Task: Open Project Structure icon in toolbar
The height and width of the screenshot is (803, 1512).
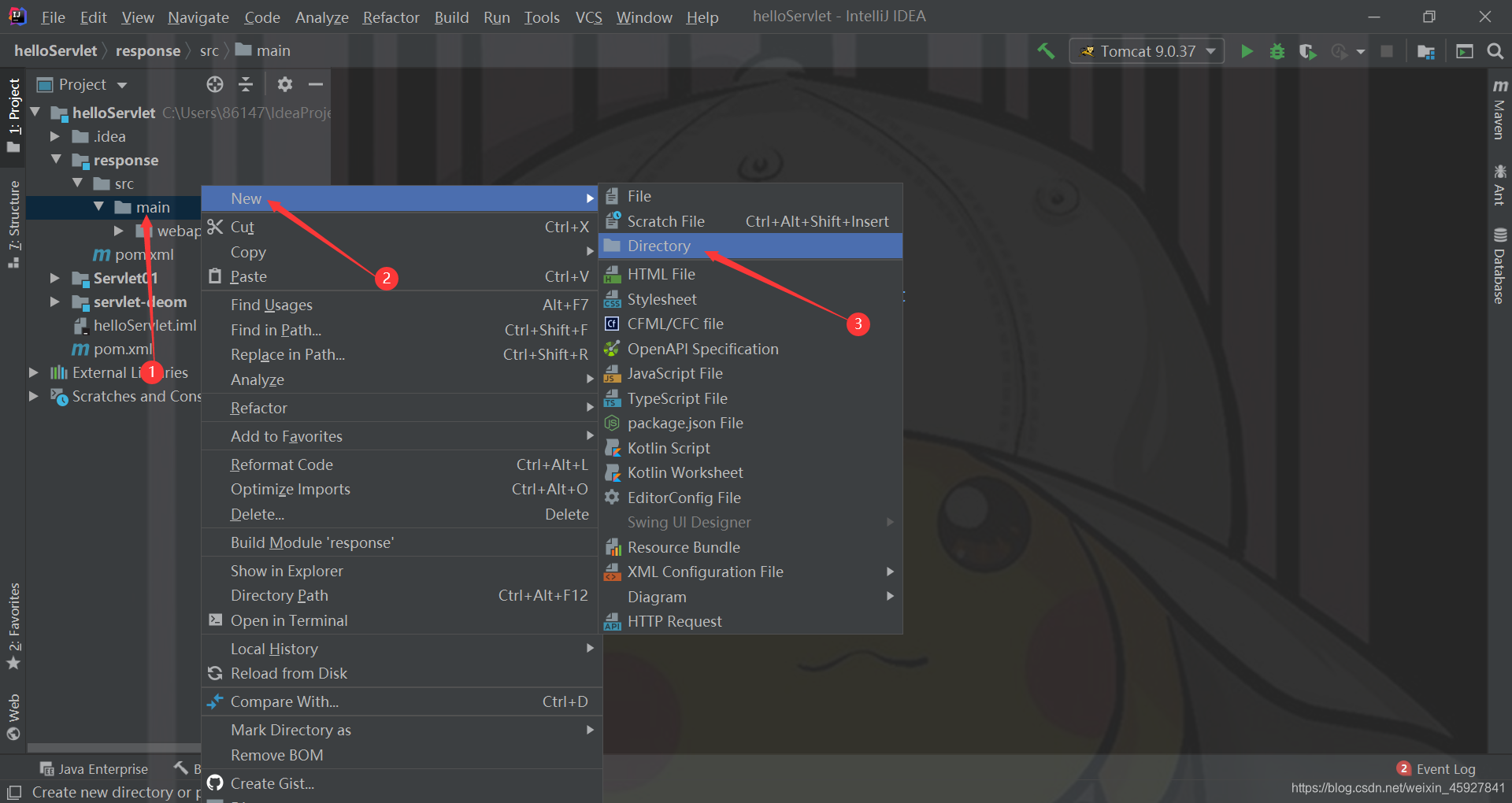Action: pos(1426,51)
